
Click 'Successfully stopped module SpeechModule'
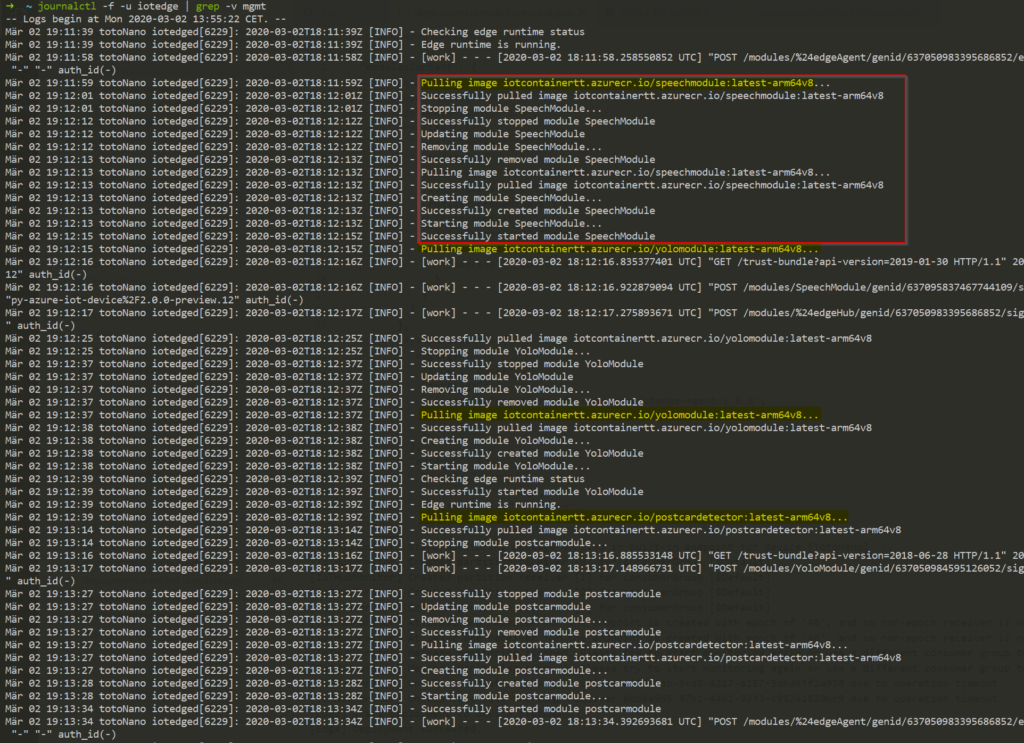pos(537,121)
